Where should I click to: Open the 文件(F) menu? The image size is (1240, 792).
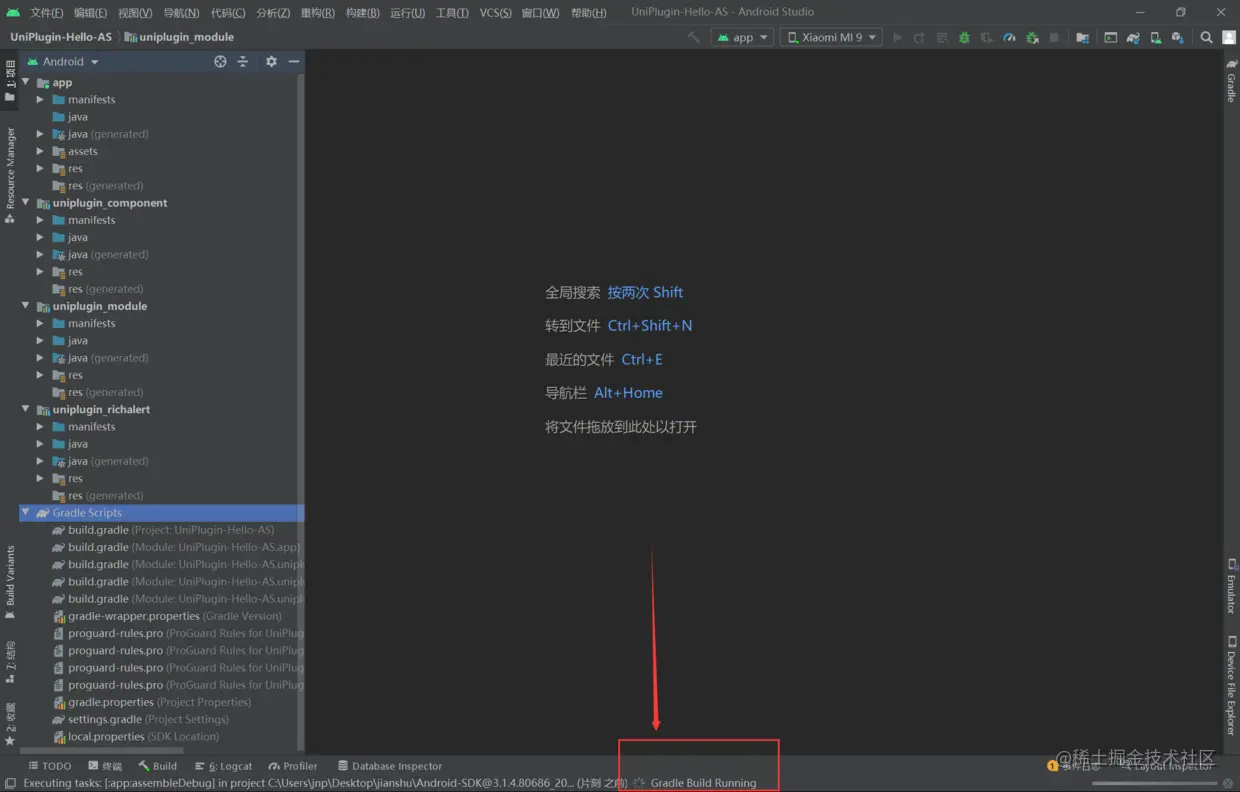pyautogui.click(x=46, y=12)
